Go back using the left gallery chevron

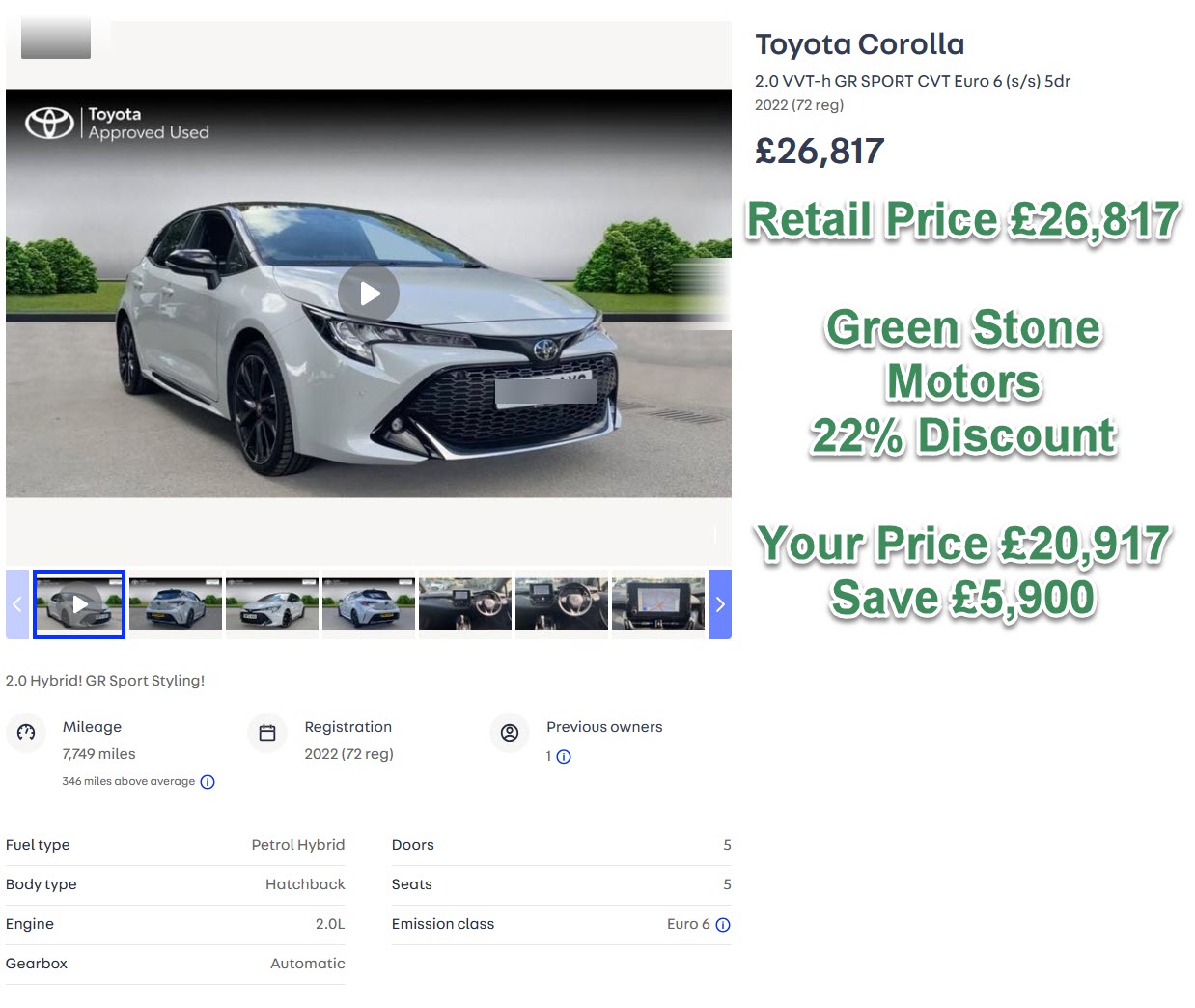[x=17, y=604]
